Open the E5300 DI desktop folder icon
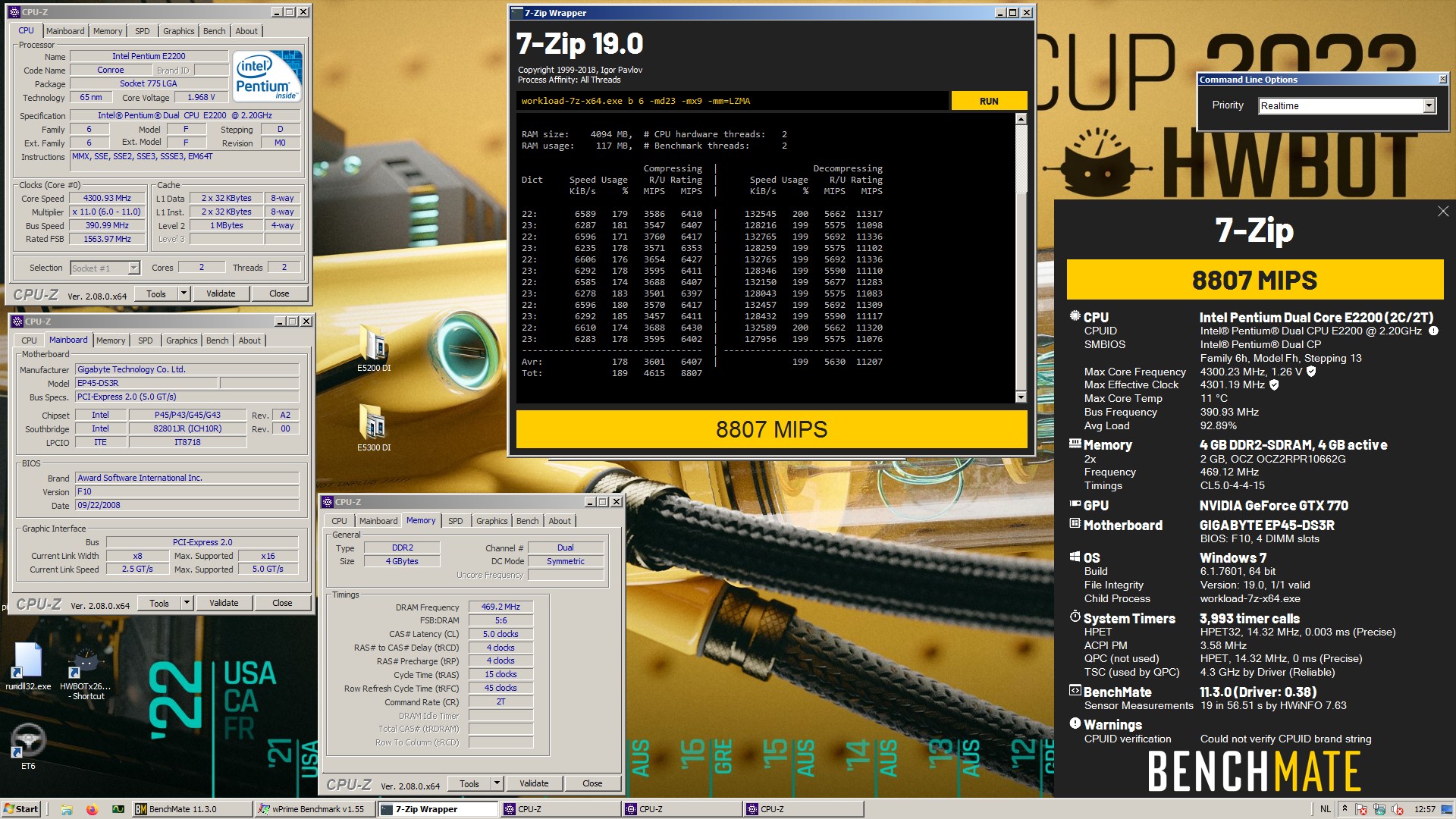Screen dimensions: 1456x819 click(x=374, y=426)
